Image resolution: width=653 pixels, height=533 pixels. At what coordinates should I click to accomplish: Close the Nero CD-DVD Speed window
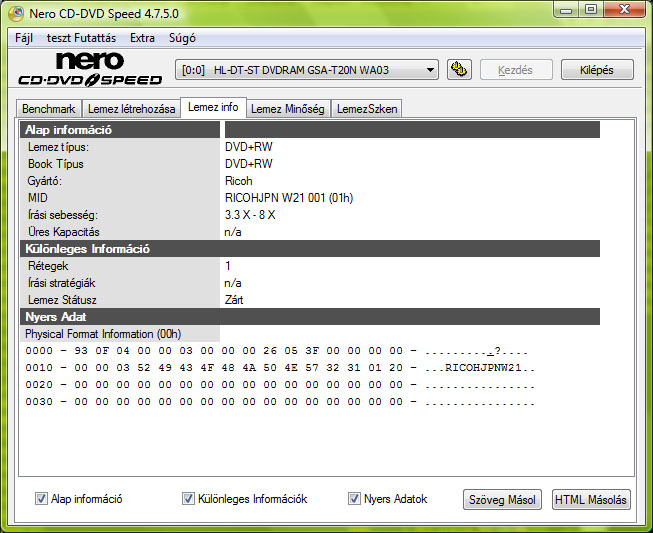click(625, 9)
